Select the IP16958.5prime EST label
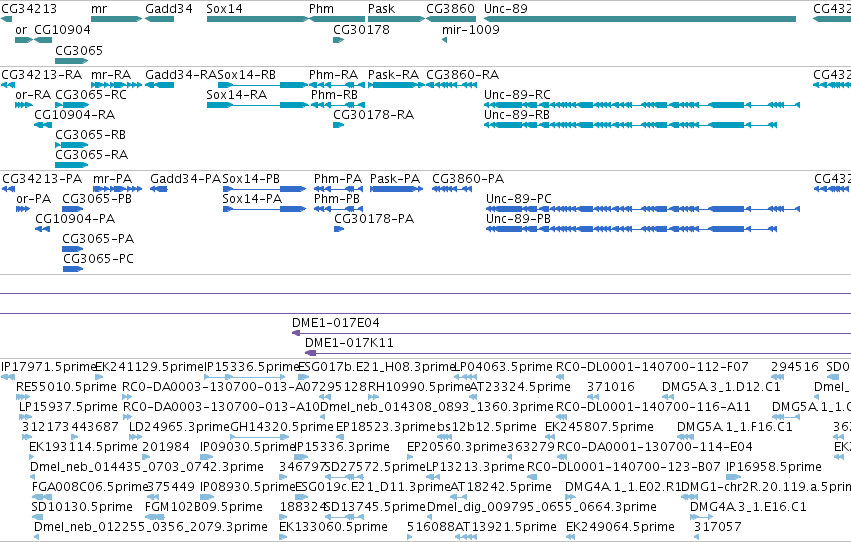This screenshot has height=542, width=851. [773, 467]
